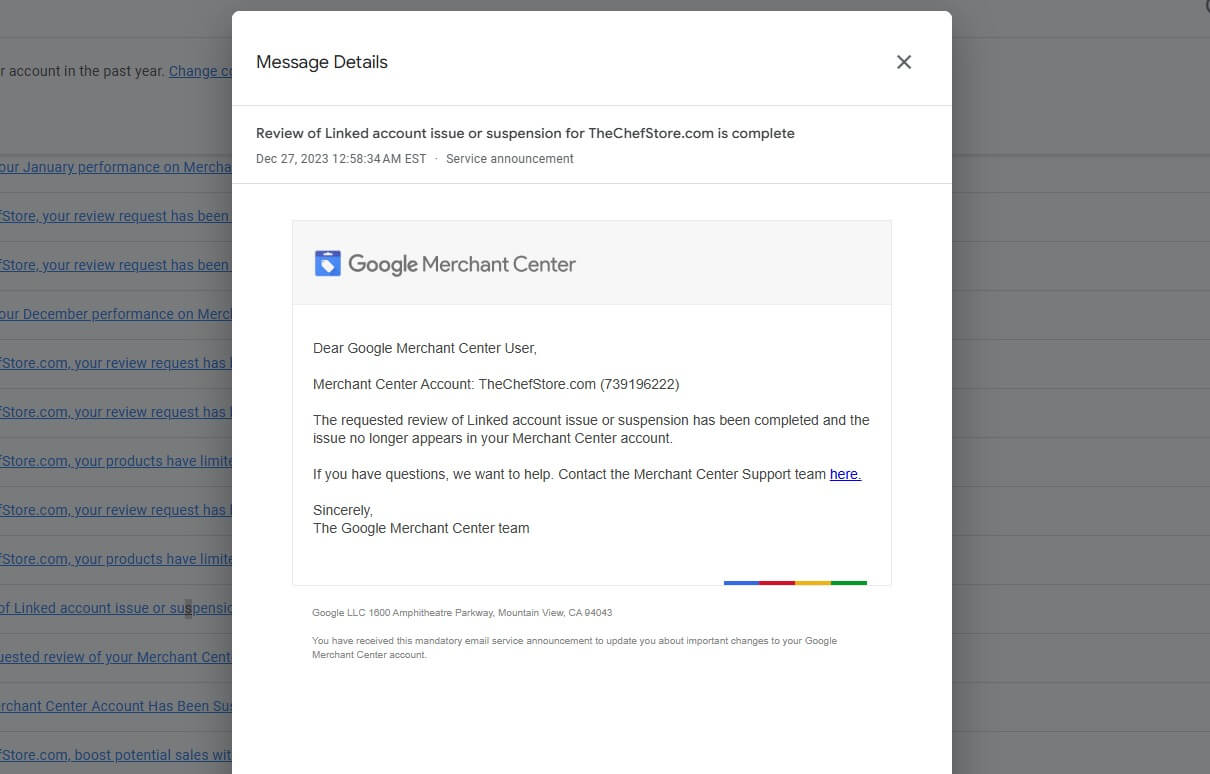Click the green segment of the footer color bar

tap(849, 582)
